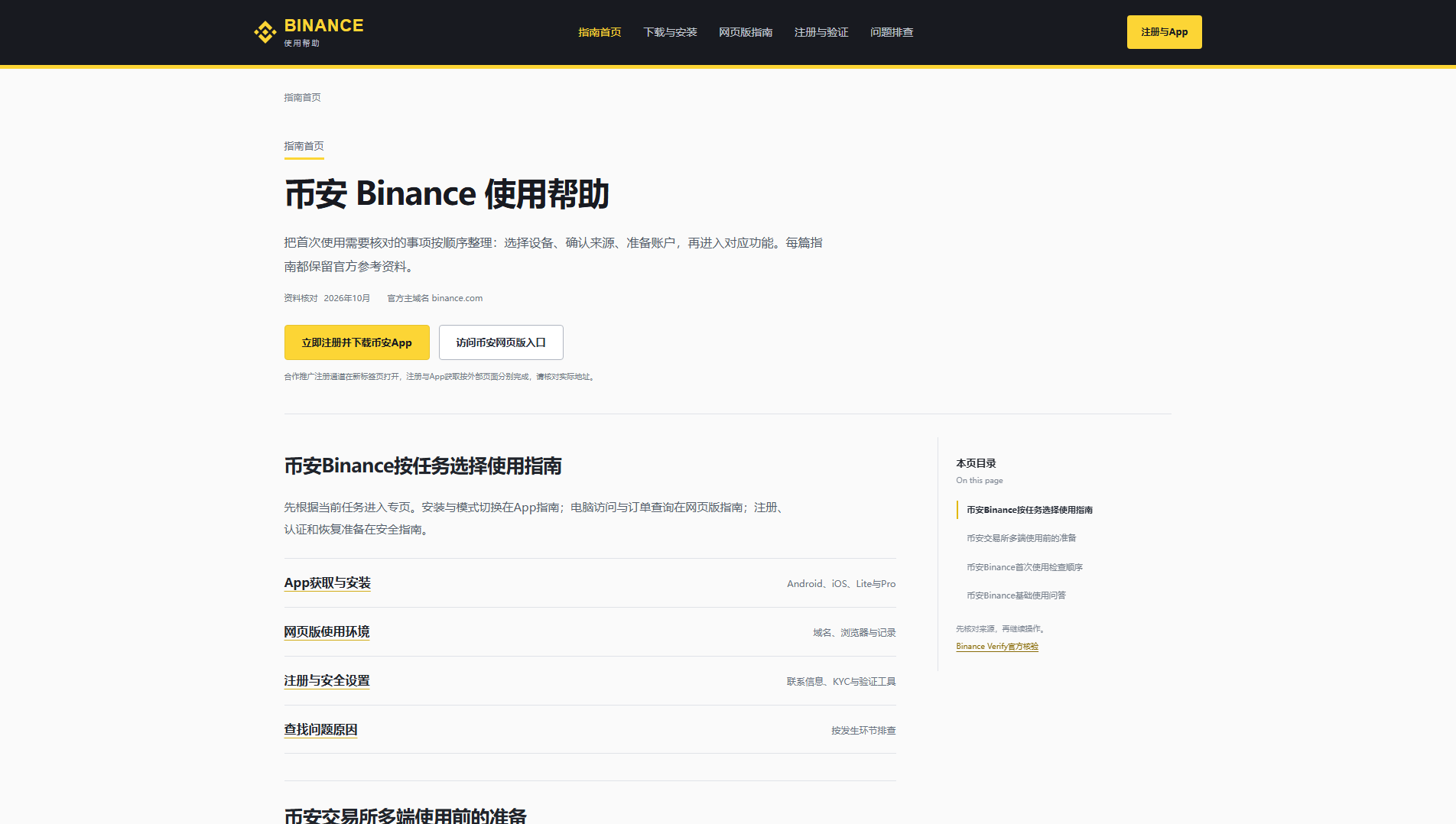1456x824 pixels.
Task: Click the 币安 Binance 使用帮助 main heading
Action: tap(447, 194)
